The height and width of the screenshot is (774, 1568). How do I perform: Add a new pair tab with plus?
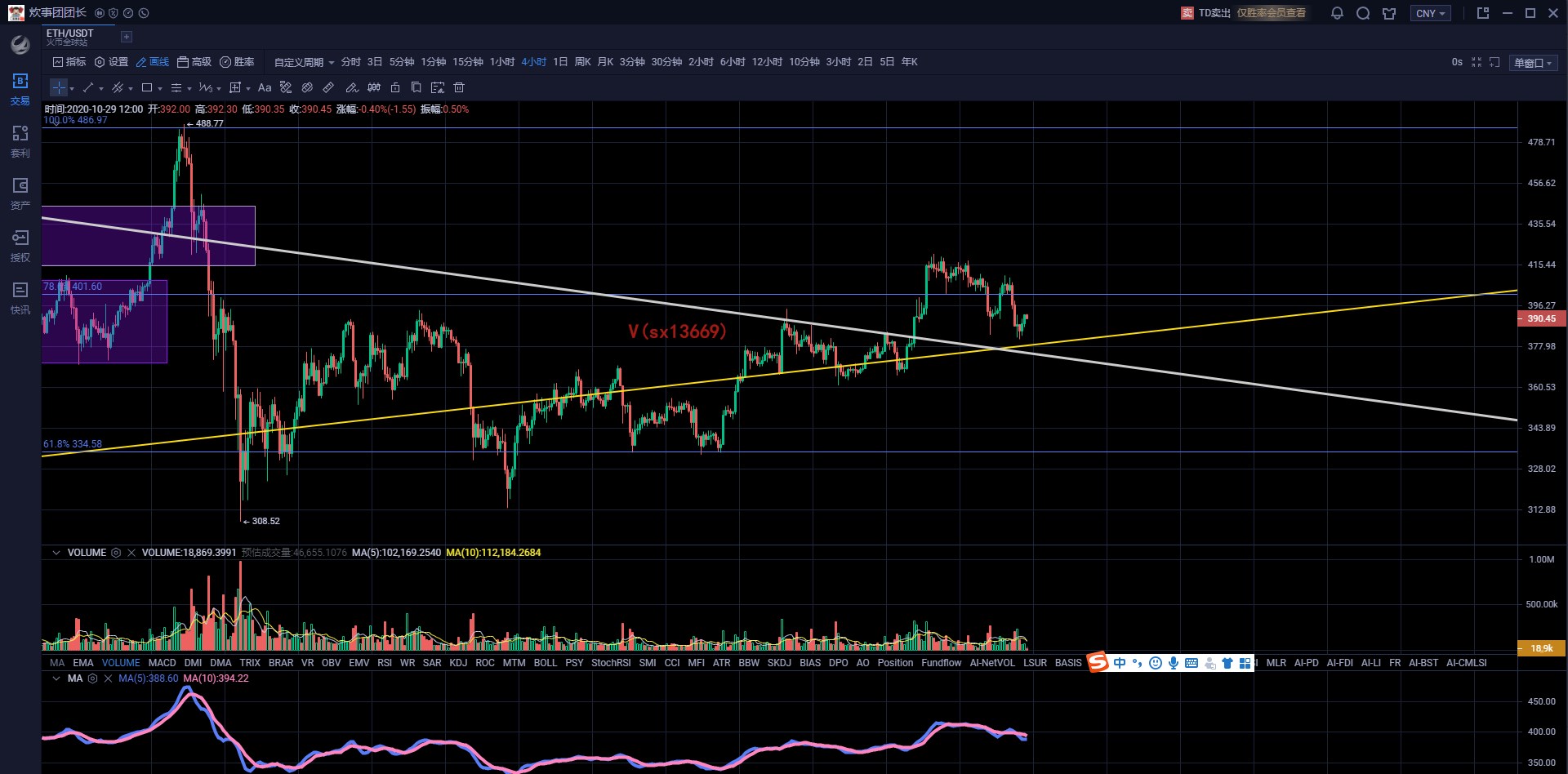coord(126,37)
